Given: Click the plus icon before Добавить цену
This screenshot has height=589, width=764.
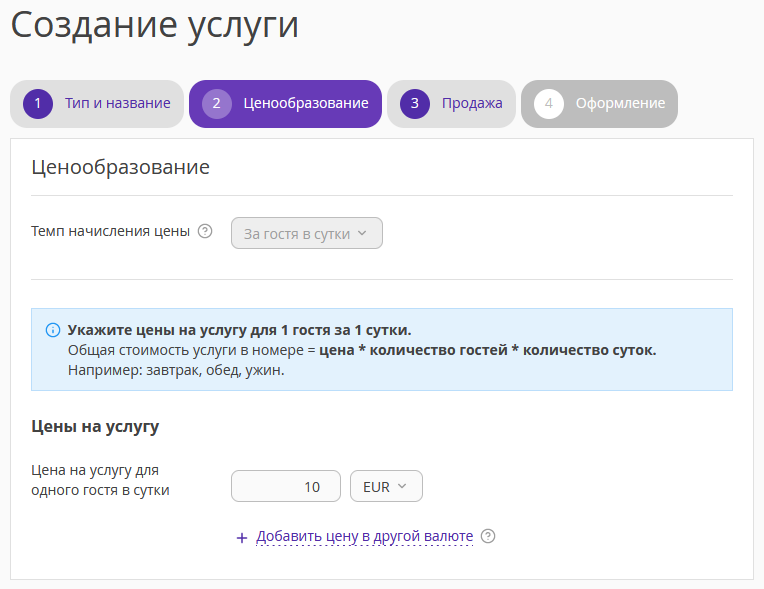Looking at the screenshot, I should click(242, 538).
